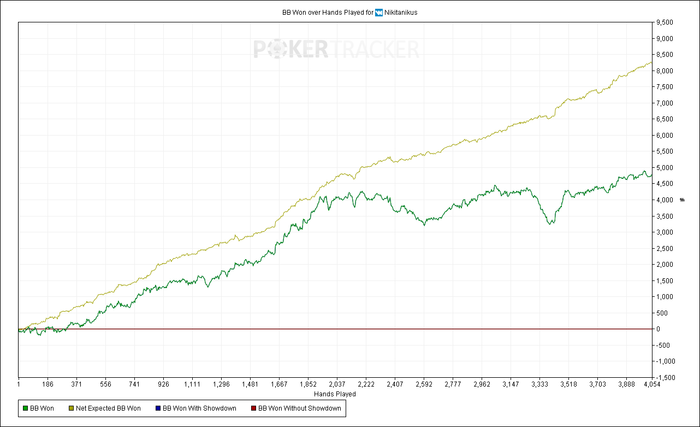Viewport: 700px width, 427px height.
Task: Click the 2,500 y-axis label
Action: tap(665, 249)
